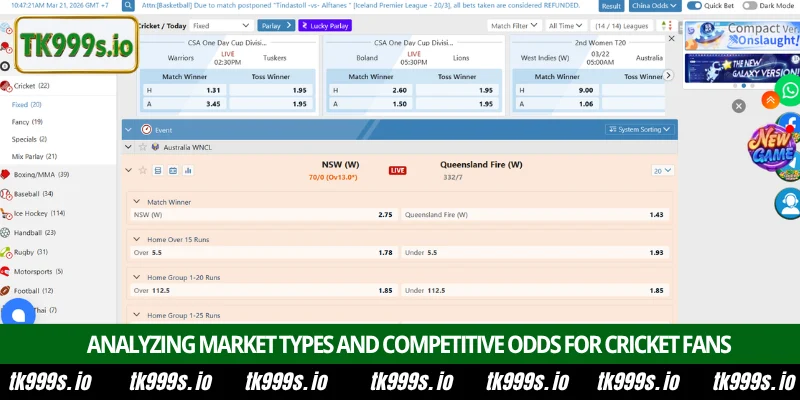Screen dimensions: 800x400
Task: Open the Specials (2) submenu item
Action: coord(29,139)
